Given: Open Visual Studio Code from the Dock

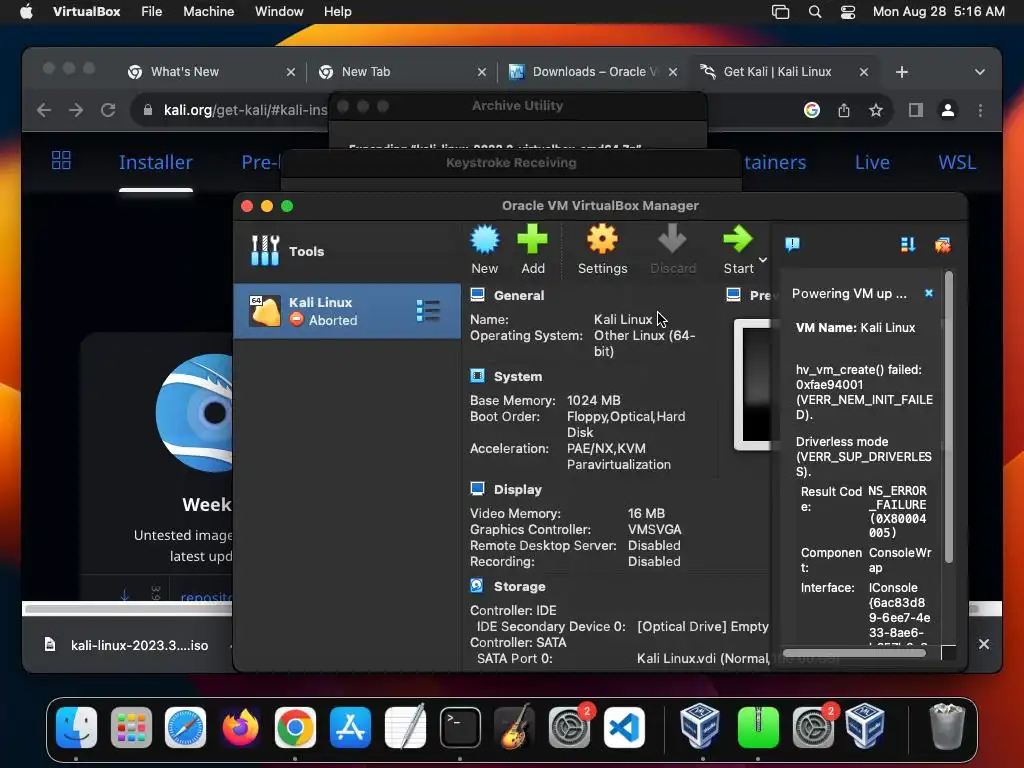Looking at the screenshot, I should (x=624, y=727).
